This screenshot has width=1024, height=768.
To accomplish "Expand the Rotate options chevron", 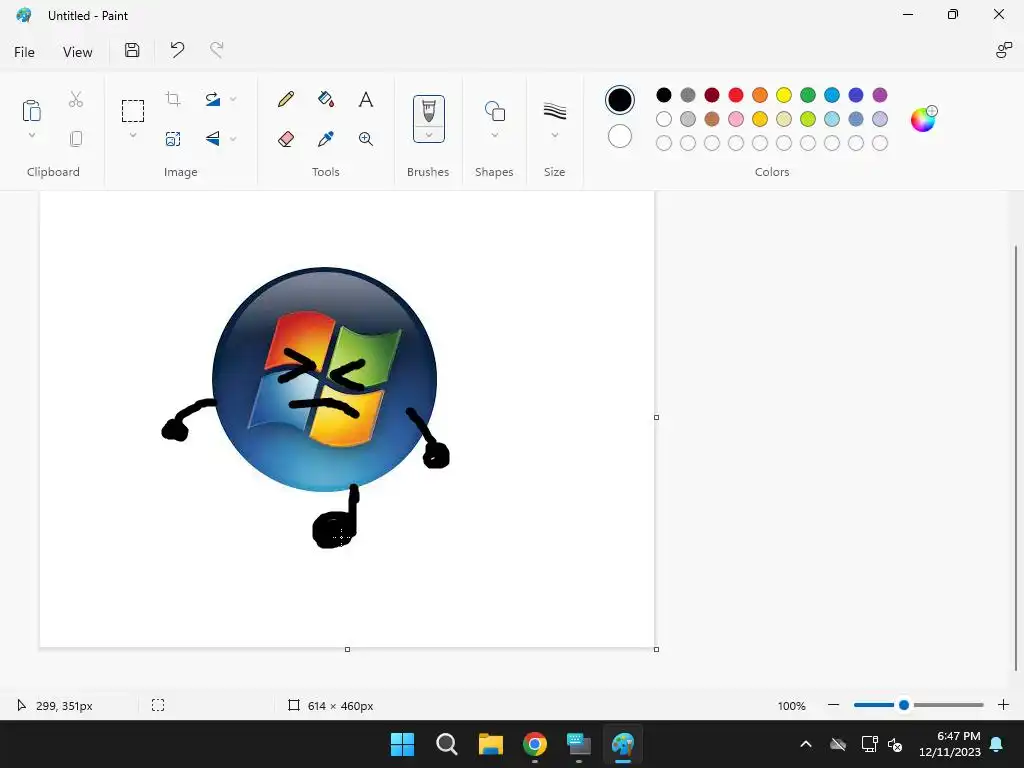I will pos(233,99).
